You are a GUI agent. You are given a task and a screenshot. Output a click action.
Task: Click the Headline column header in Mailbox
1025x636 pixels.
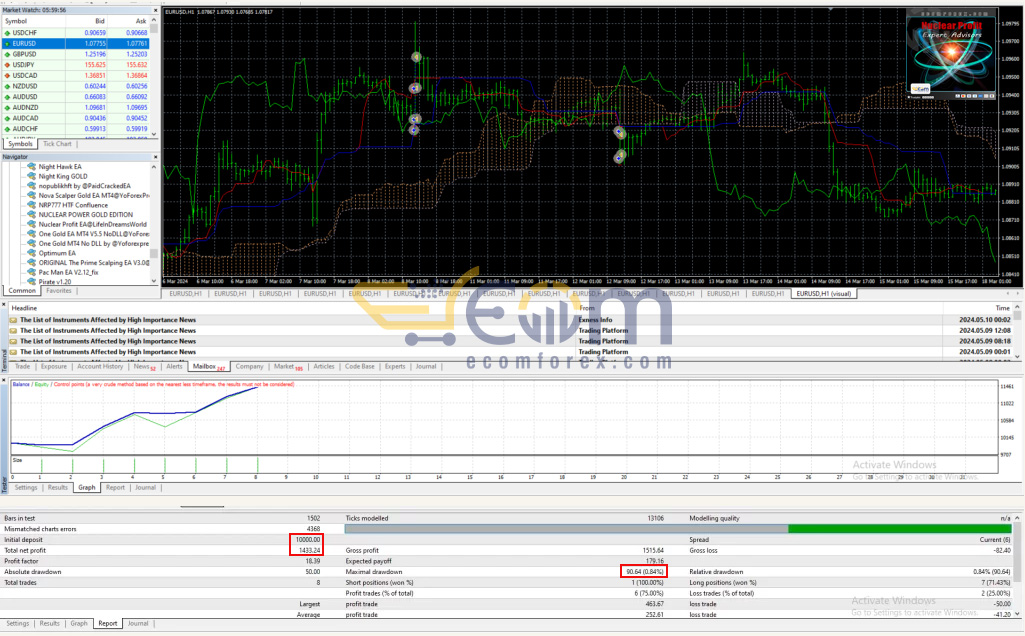coord(24,308)
